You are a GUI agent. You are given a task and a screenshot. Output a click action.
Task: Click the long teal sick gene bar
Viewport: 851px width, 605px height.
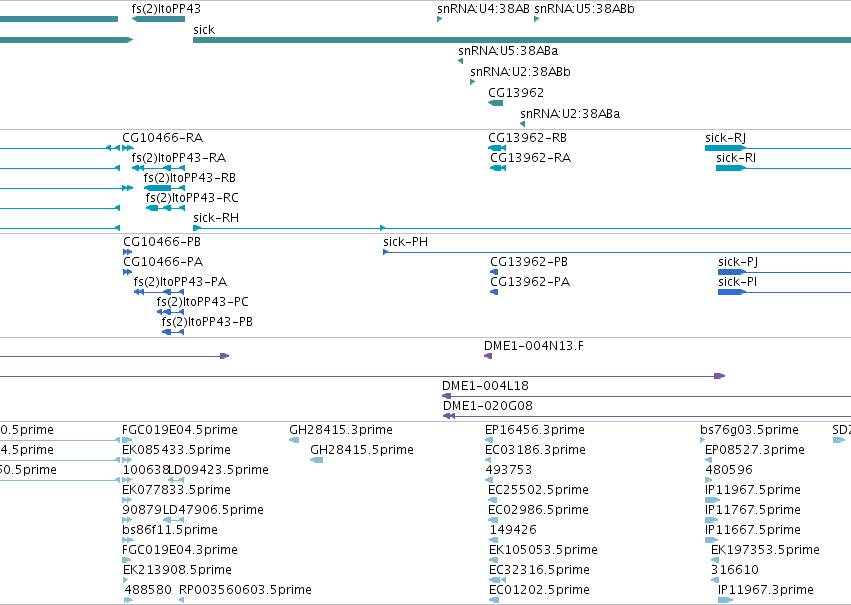(x=522, y=40)
